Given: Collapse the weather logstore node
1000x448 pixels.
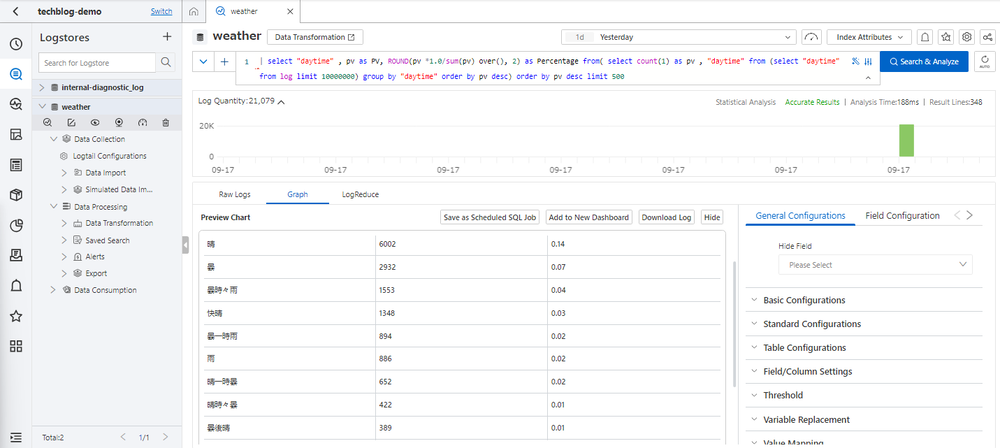Looking at the screenshot, I should tap(42, 107).
